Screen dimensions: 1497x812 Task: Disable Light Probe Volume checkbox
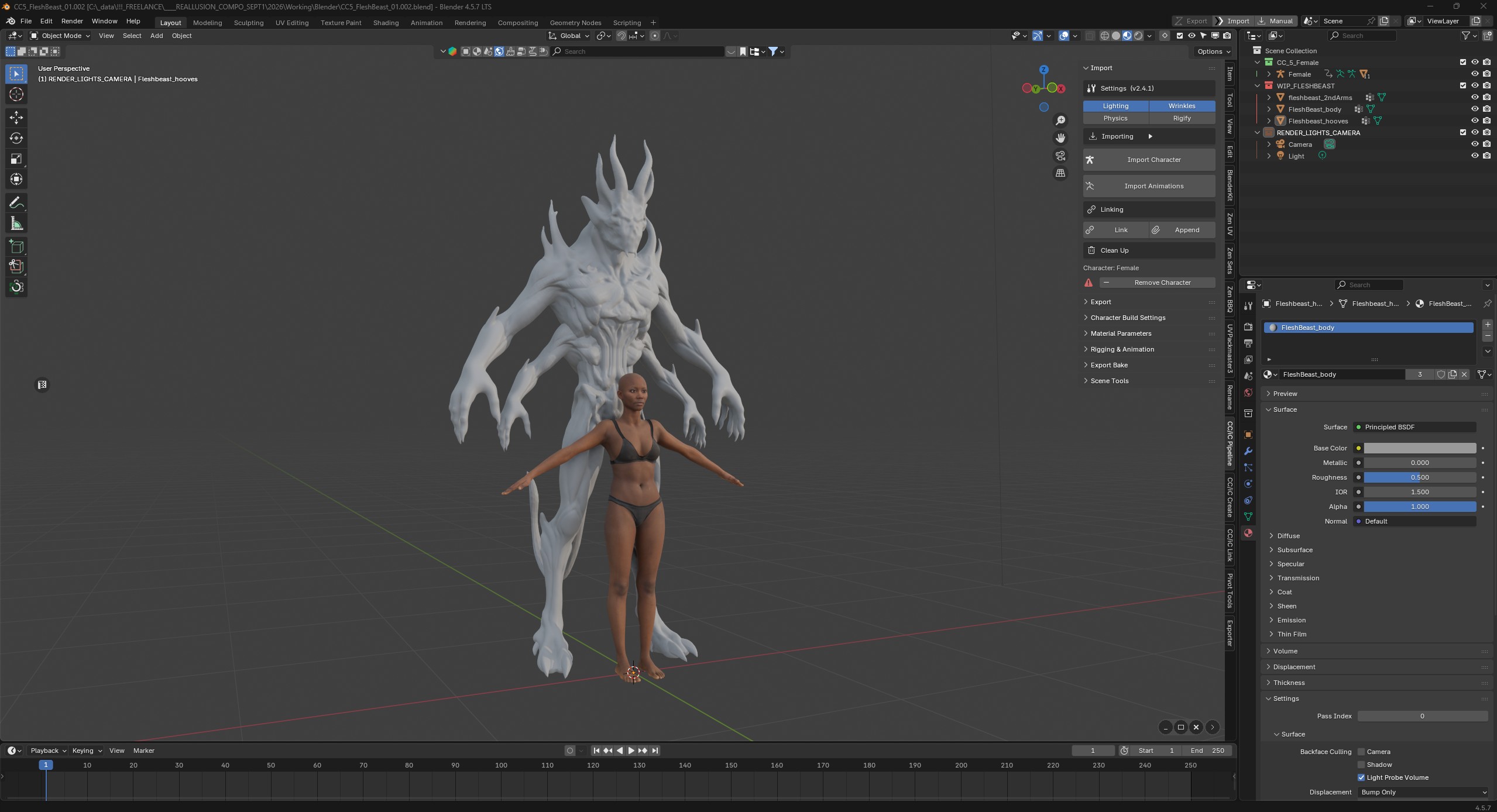[x=1361, y=777]
